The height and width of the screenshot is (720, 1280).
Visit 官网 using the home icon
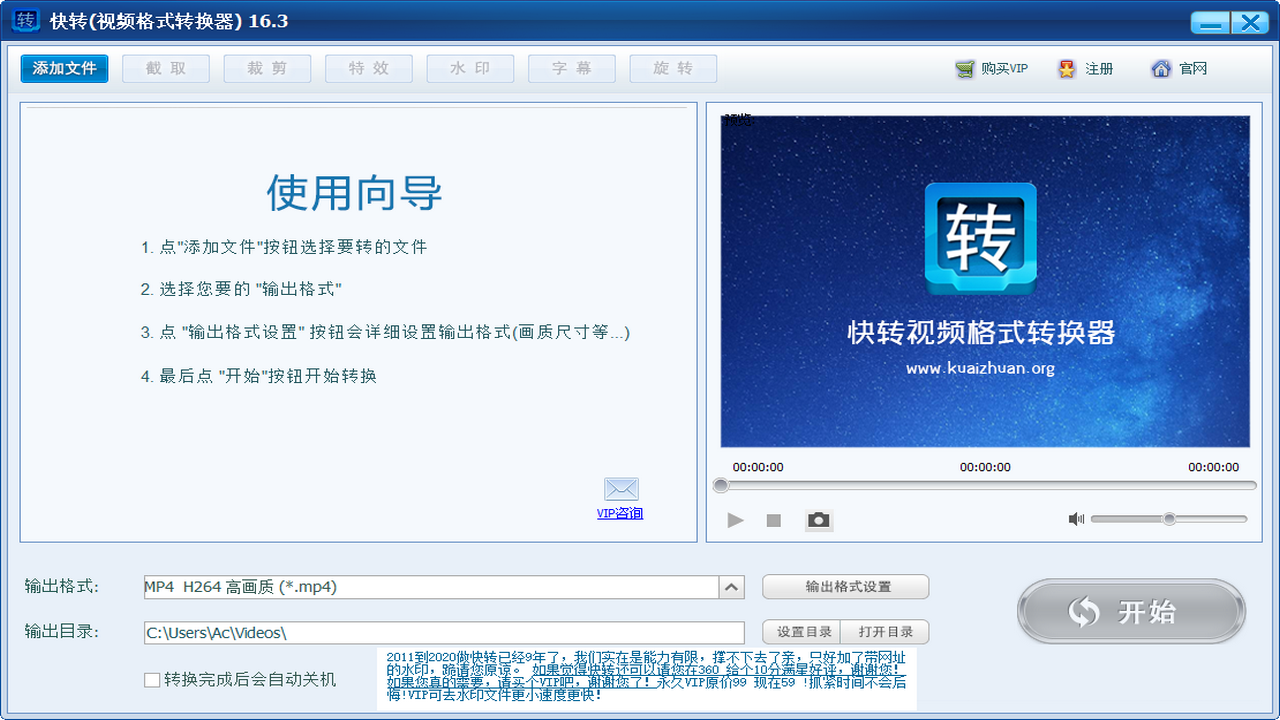[1161, 68]
